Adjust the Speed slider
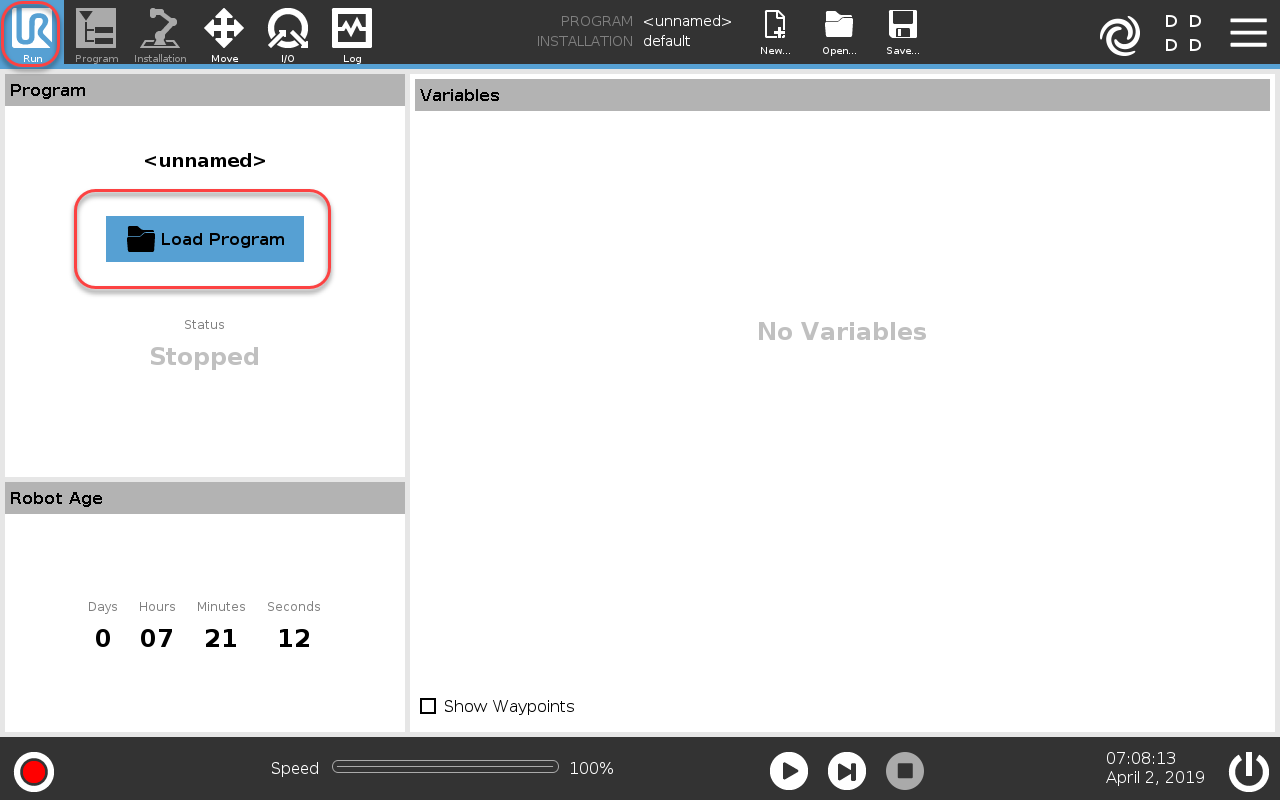Image resolution: width=1280 pixels, height=800 pixels. click(445, 765)
